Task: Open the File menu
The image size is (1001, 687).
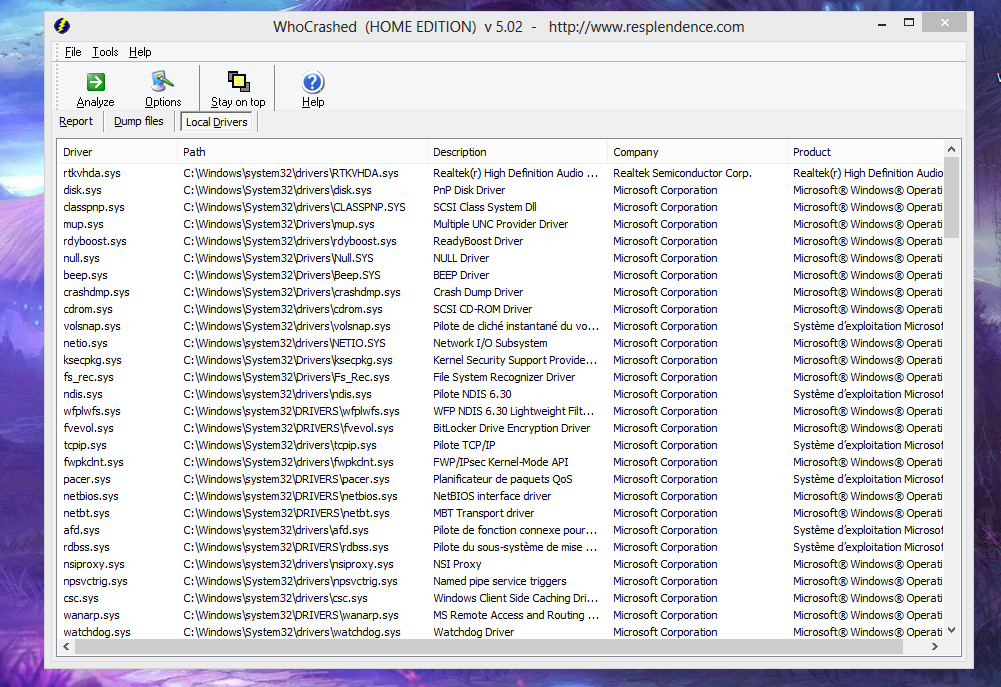Action: (x=73, y=52)
